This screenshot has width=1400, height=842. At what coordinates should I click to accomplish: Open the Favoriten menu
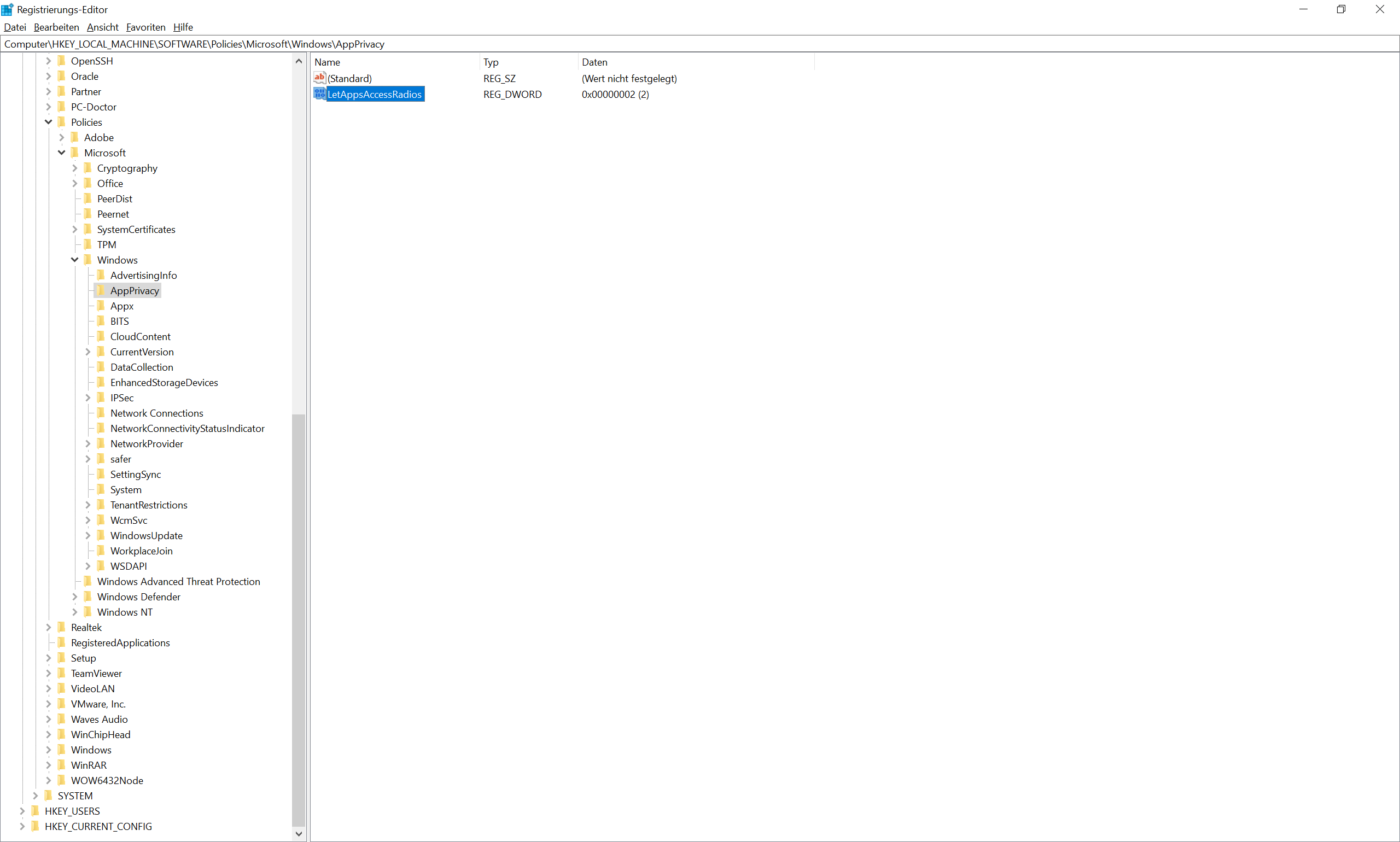146,27
